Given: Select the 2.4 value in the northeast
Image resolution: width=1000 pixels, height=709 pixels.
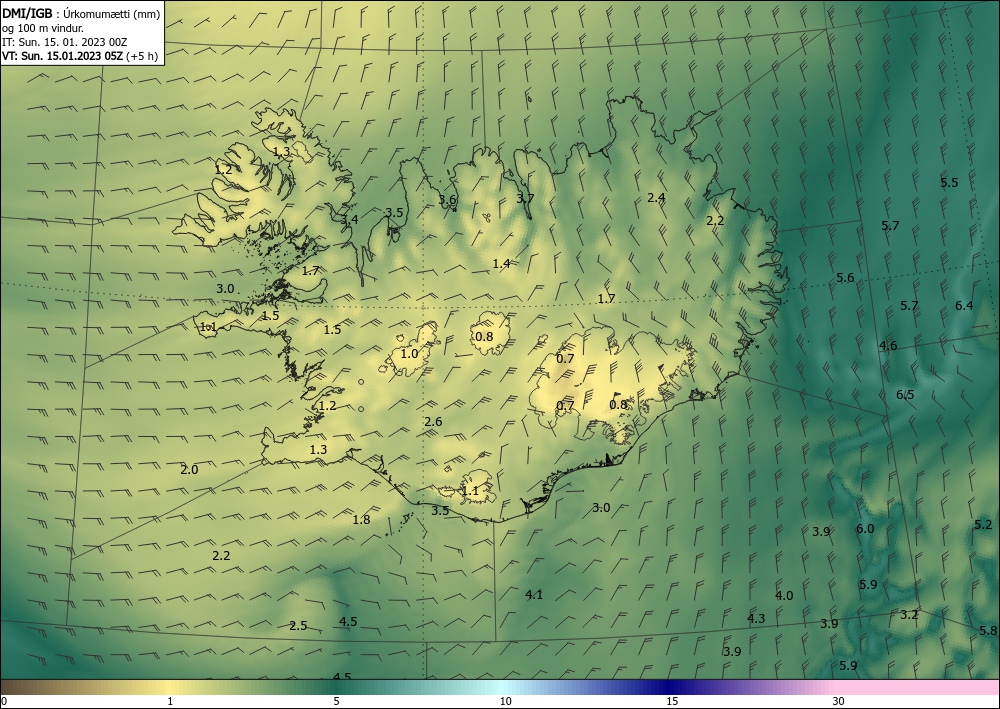Looking at the screenshot, I should [x=656, y=198].
